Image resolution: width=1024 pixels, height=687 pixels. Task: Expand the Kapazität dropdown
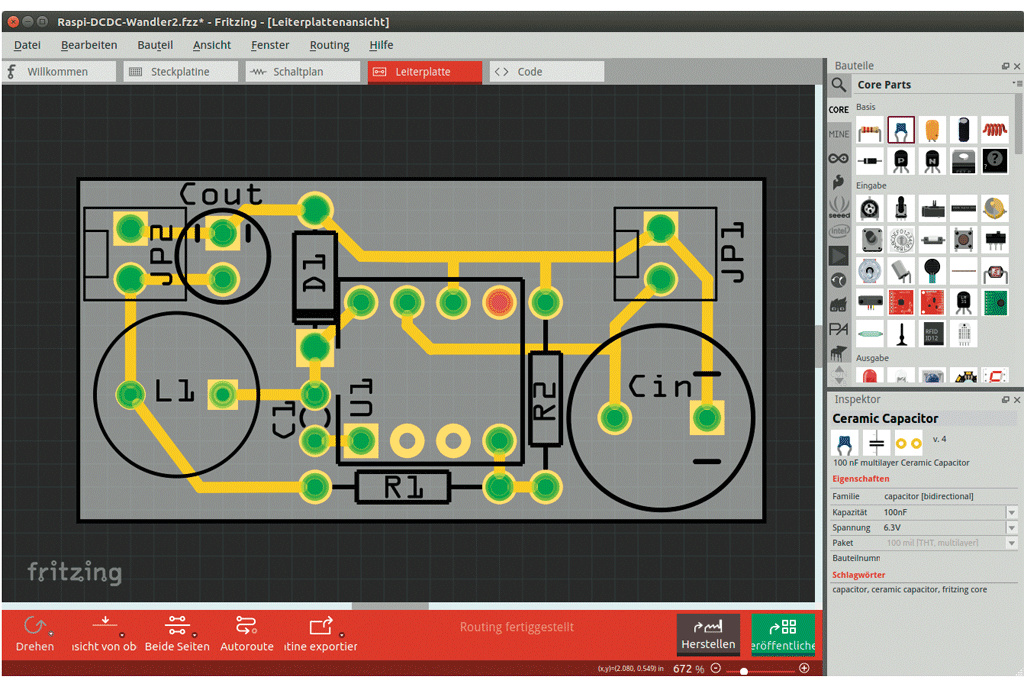tap(1011, 512)
